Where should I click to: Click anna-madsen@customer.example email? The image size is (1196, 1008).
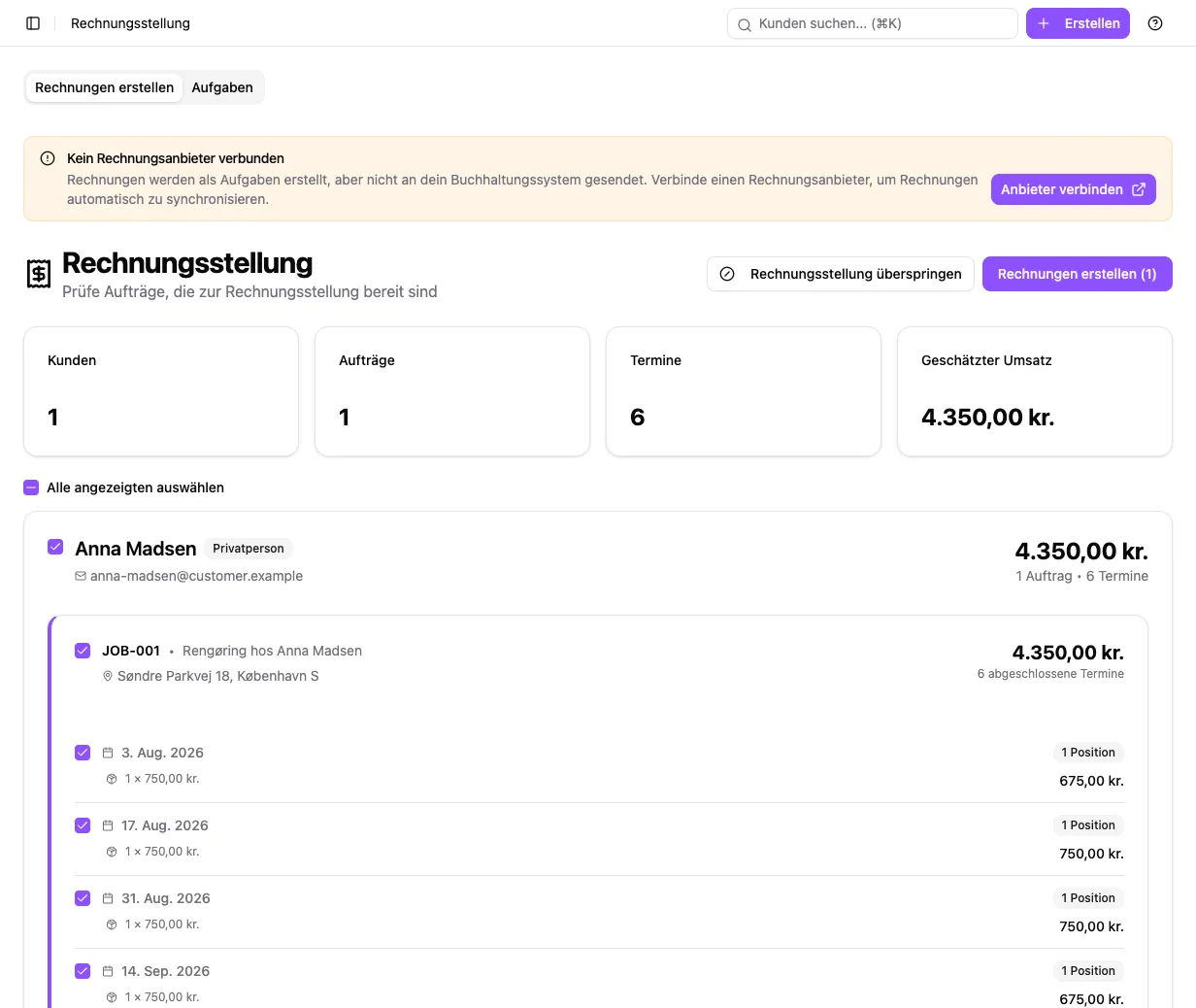pyautogui.click(x=196, y=576)
